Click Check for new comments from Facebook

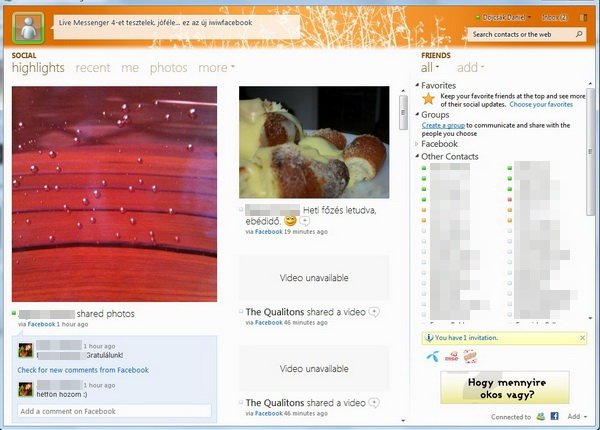[83, 370]
